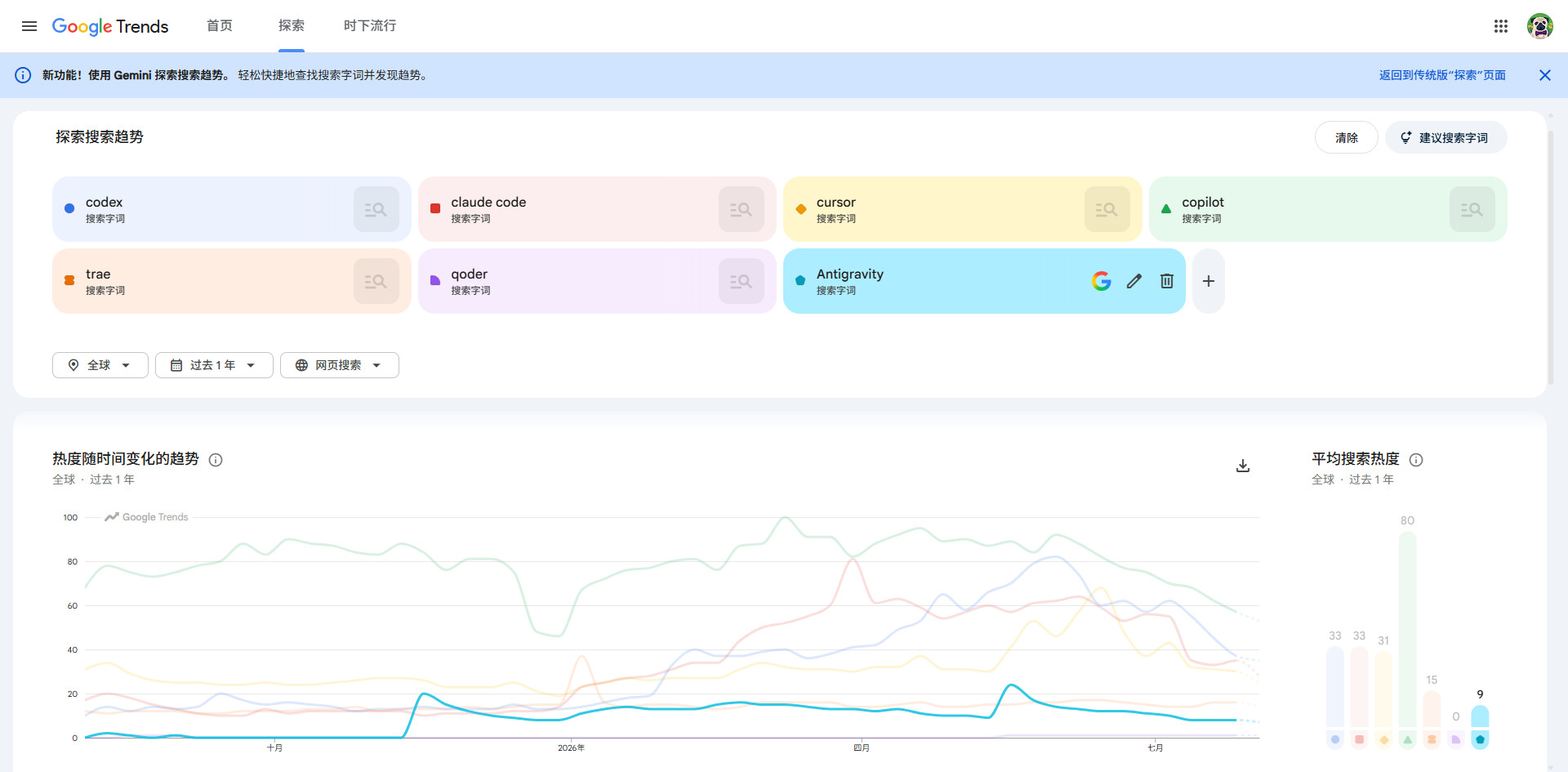Click 建议搜索字词 suggestion button
The image size is (1568, 772).
[x=1445, y=137]
